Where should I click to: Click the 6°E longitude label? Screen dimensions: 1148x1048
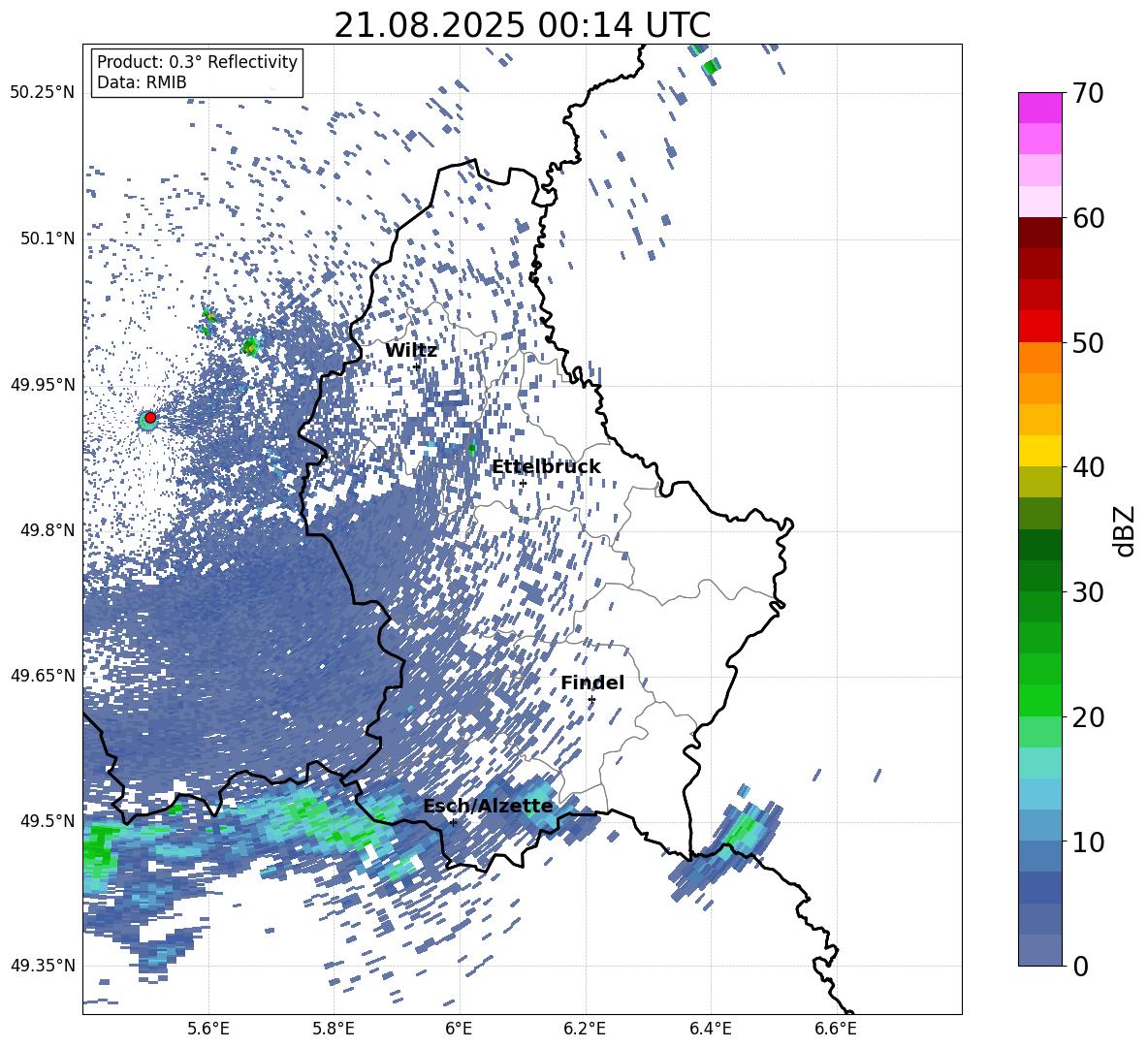[x=459, y=1029]
